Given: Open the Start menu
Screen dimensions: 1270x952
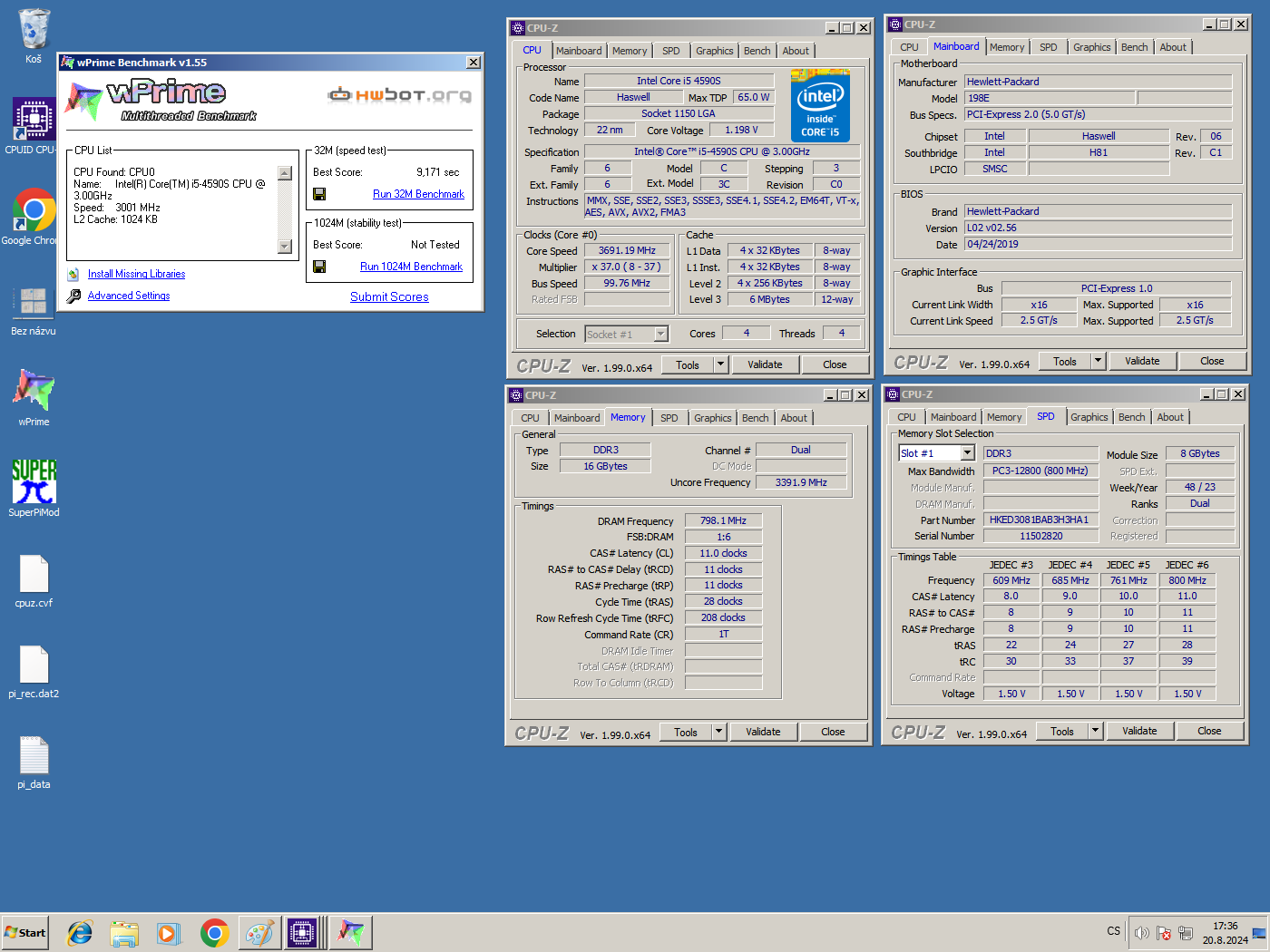Looking at the screenshot, I should coord(25,933).
